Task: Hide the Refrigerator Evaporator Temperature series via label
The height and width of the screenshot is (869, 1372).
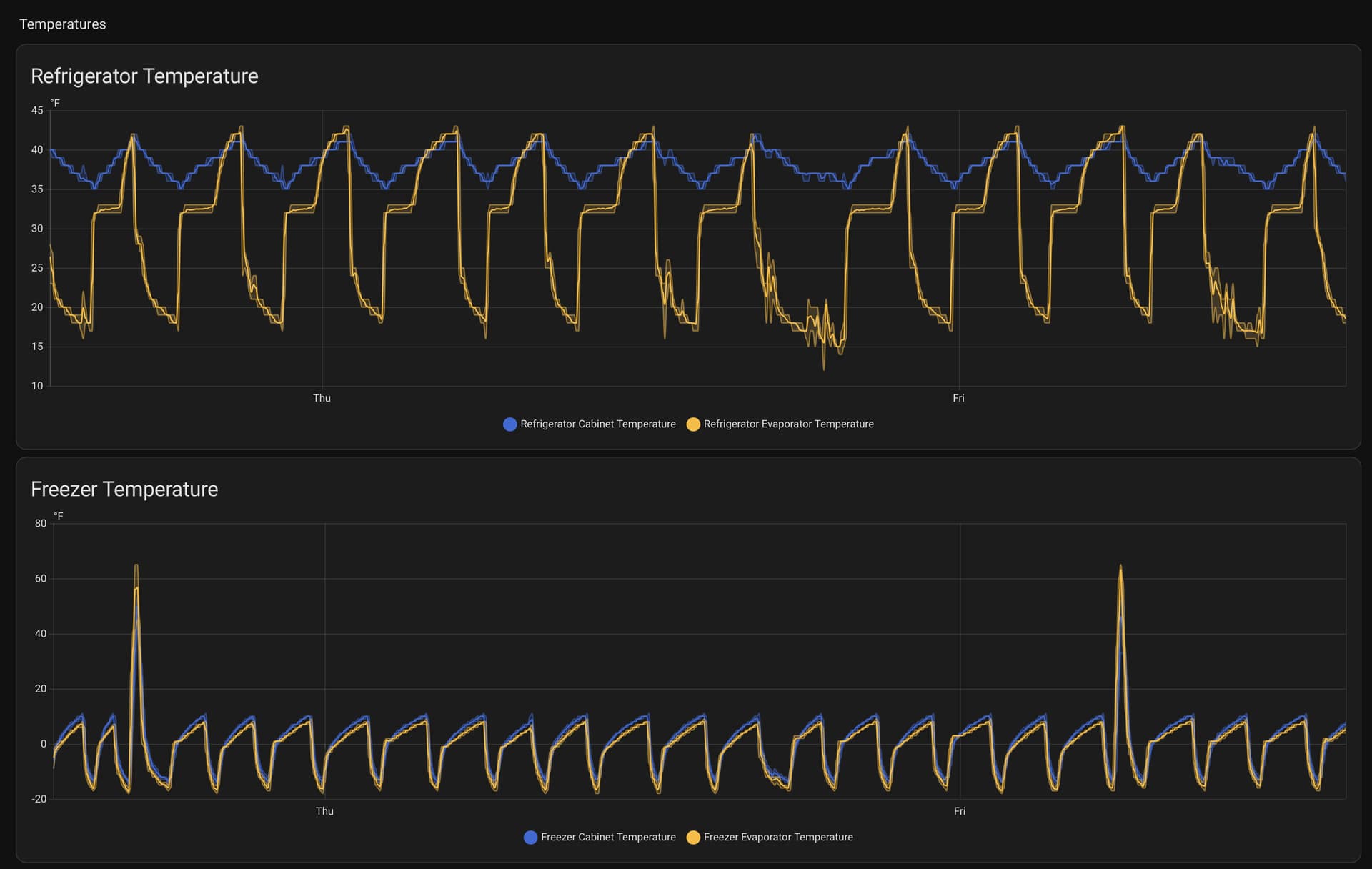Action: point(788,424)
